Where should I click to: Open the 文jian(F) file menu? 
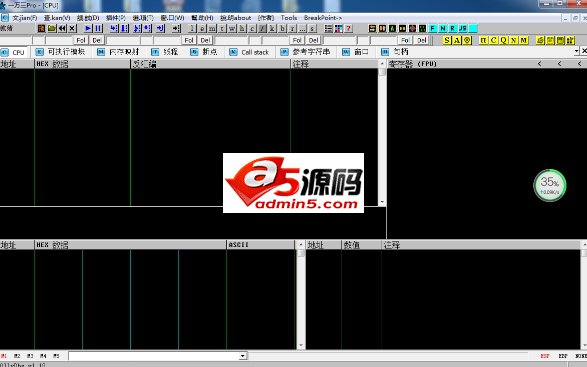[25, 18]
